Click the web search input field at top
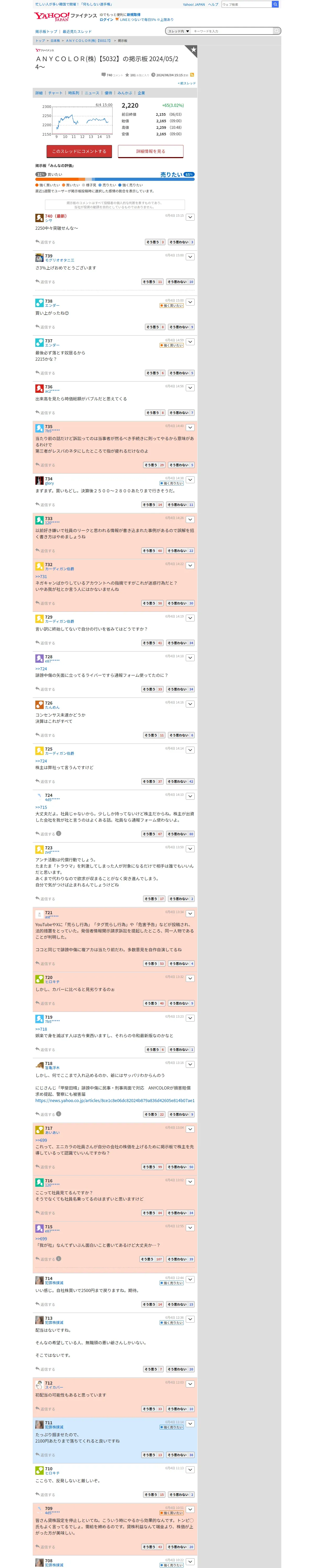 point(246,4)
